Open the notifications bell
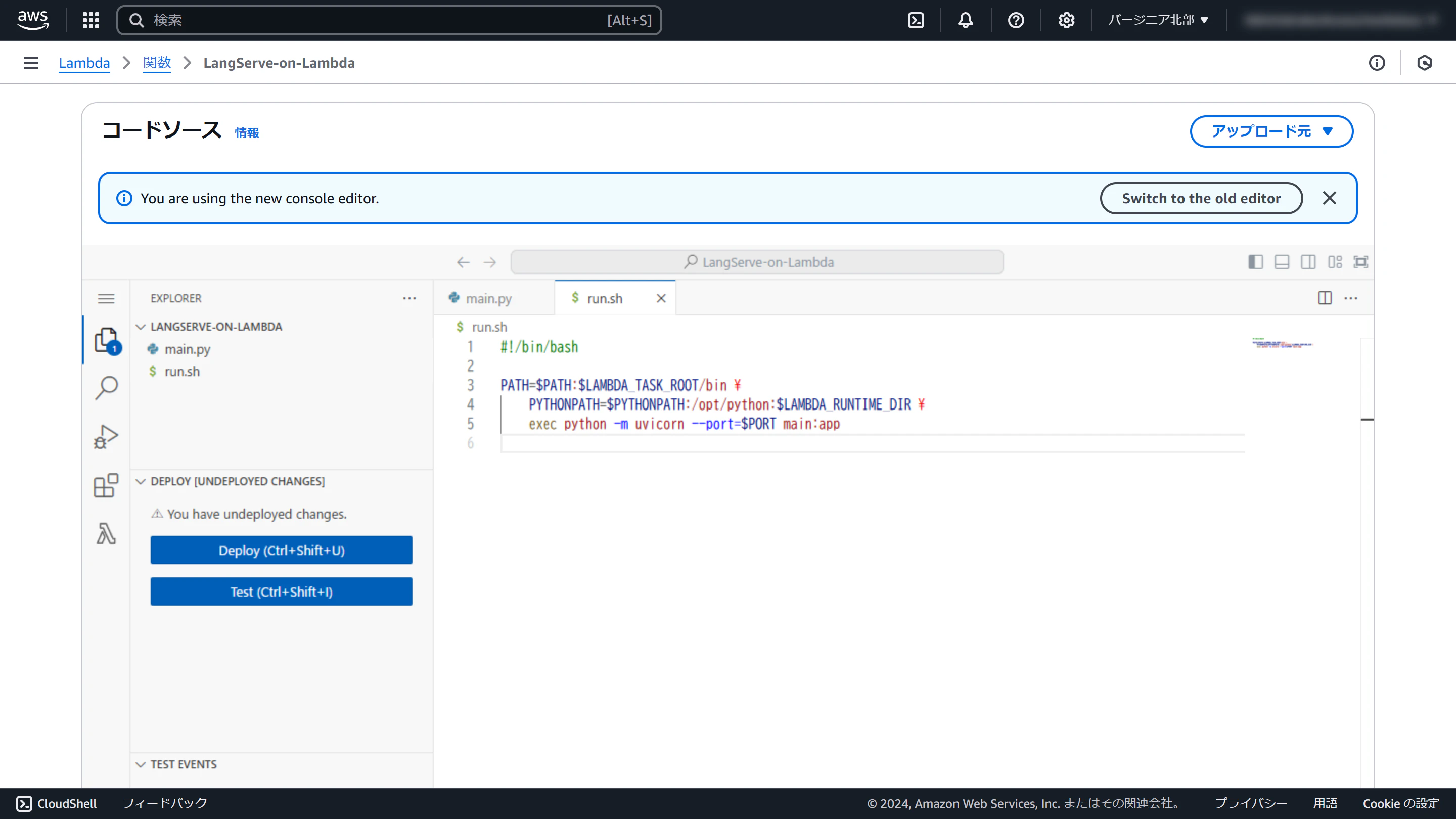 [x=966, y=20]
